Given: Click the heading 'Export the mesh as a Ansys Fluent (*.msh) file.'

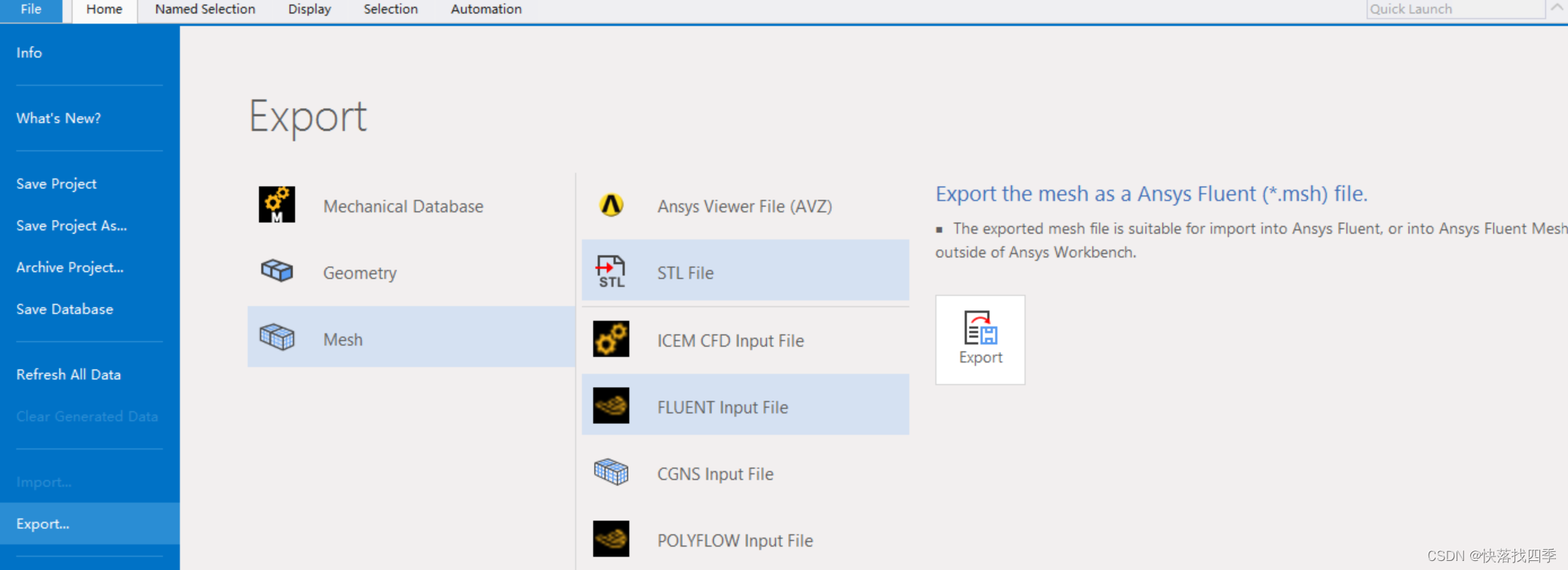Looking at the screenshot, I should [1151, 194].
